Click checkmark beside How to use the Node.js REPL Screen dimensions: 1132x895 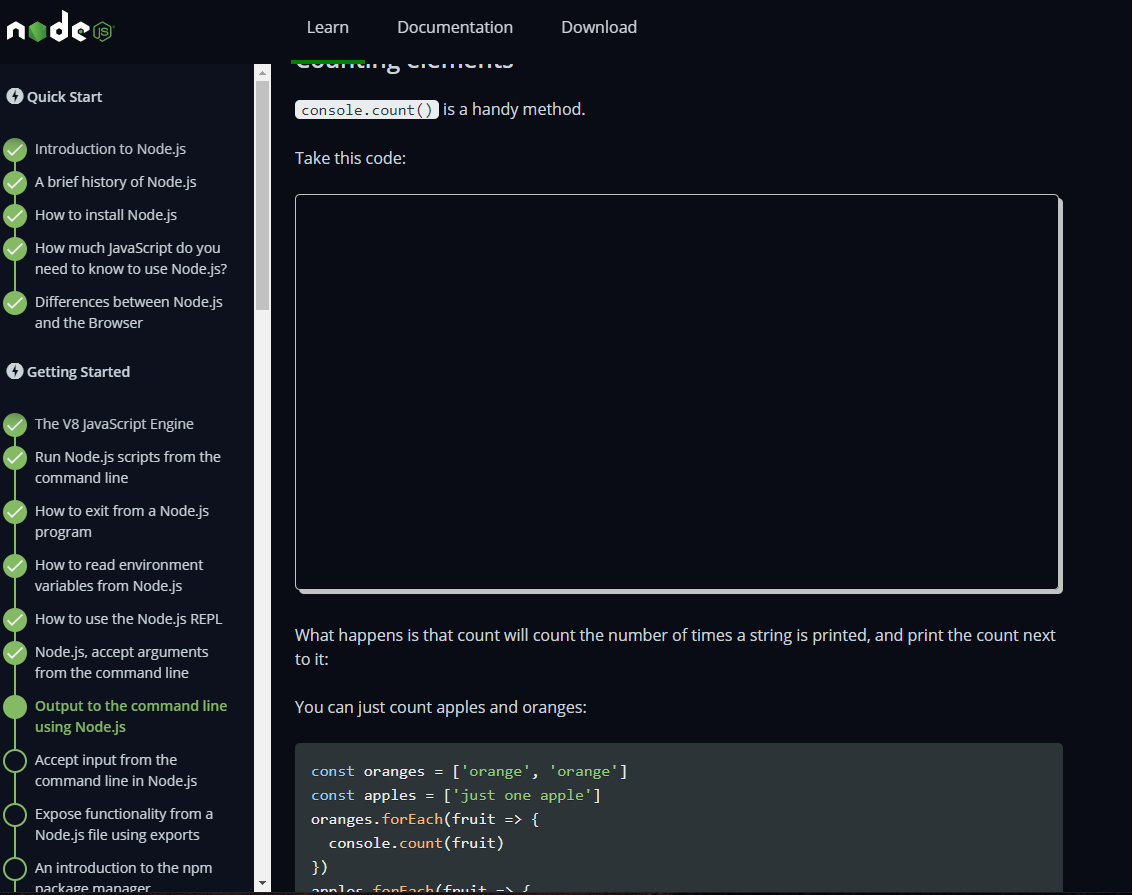pyautogui.click(x=15, y=620)
